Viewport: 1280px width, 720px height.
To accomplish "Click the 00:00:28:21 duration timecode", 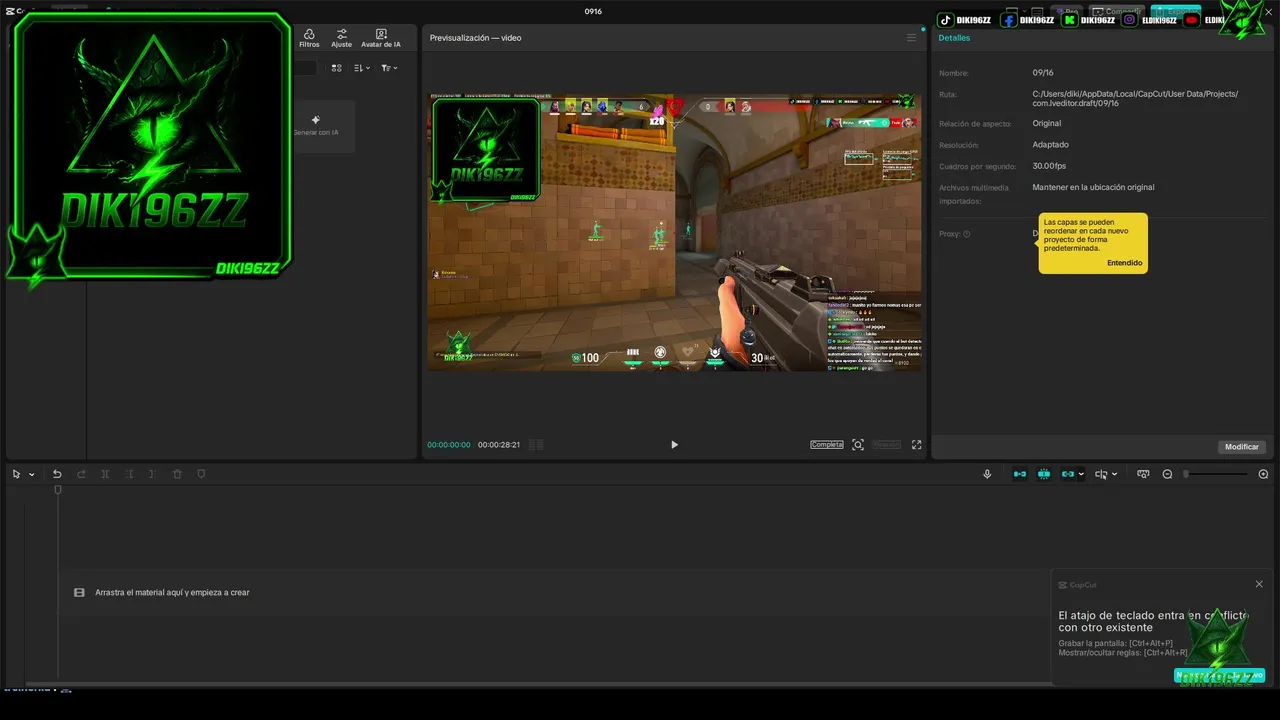I will (x=498, y=445).
